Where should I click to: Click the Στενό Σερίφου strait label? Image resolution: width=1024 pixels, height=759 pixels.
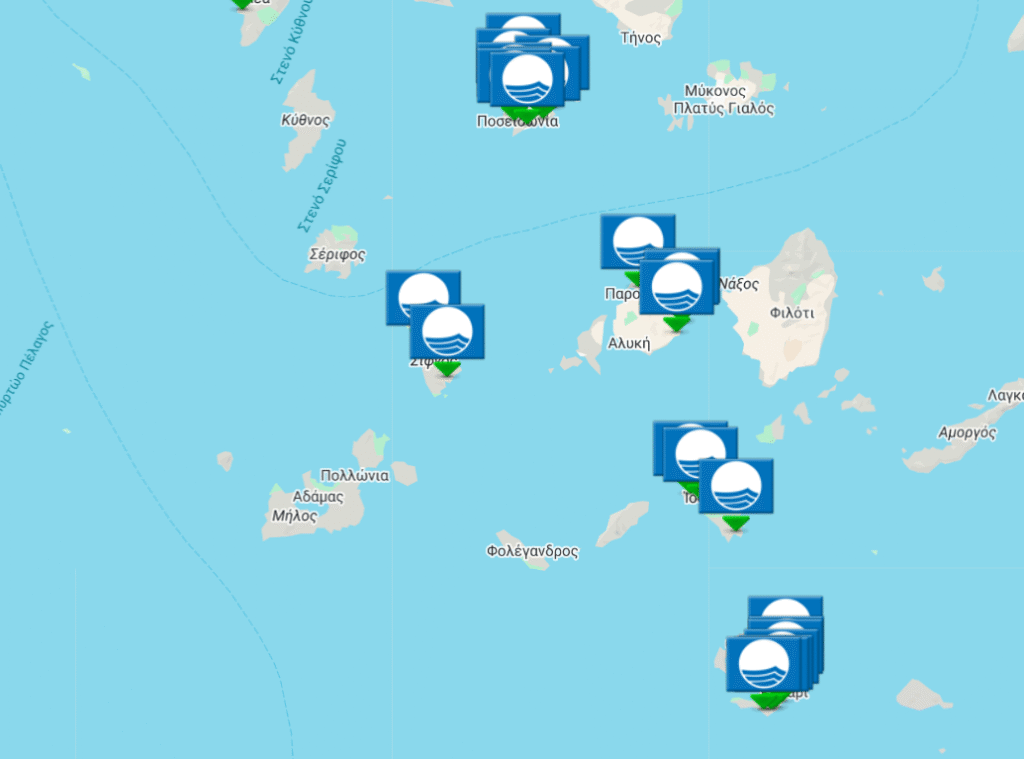point(321,186)
